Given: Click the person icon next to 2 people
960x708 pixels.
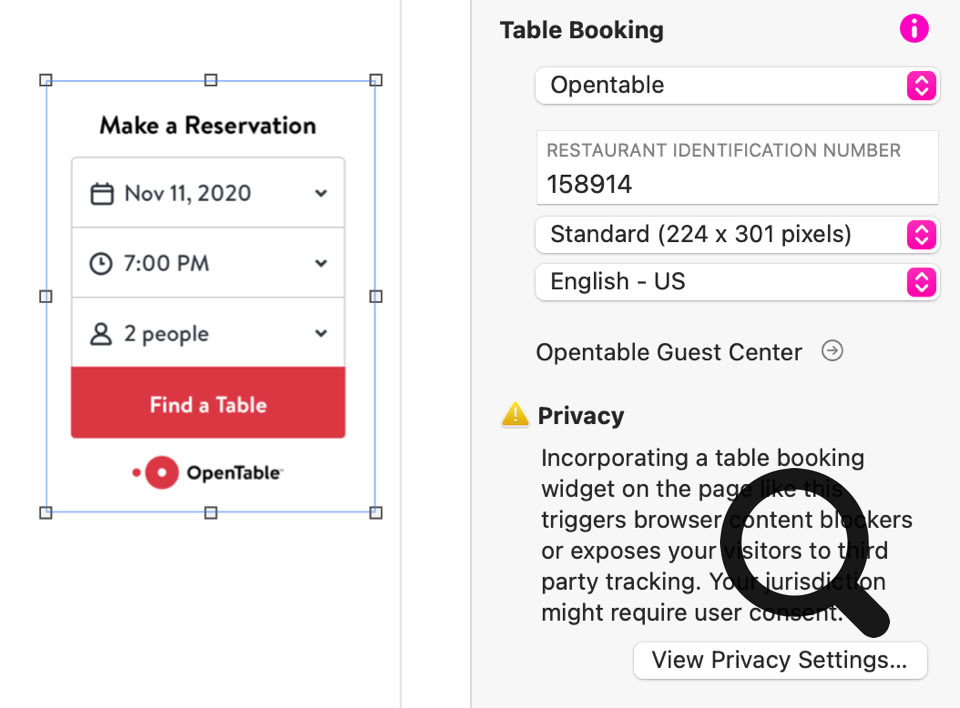Looking at the screenshot, I should point(101,334).
